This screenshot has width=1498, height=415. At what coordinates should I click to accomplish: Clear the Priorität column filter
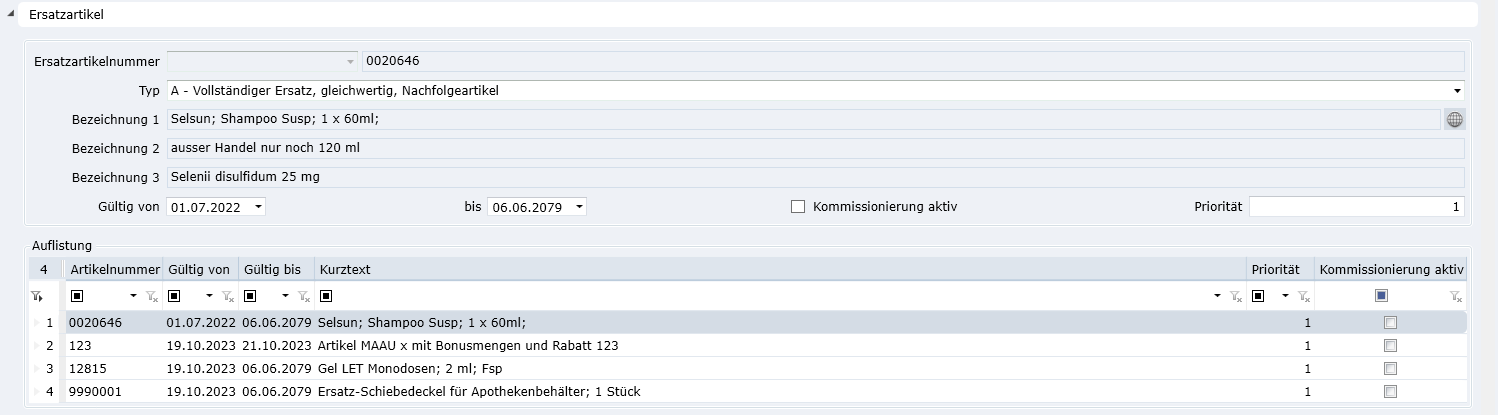tap(1303, 296)
